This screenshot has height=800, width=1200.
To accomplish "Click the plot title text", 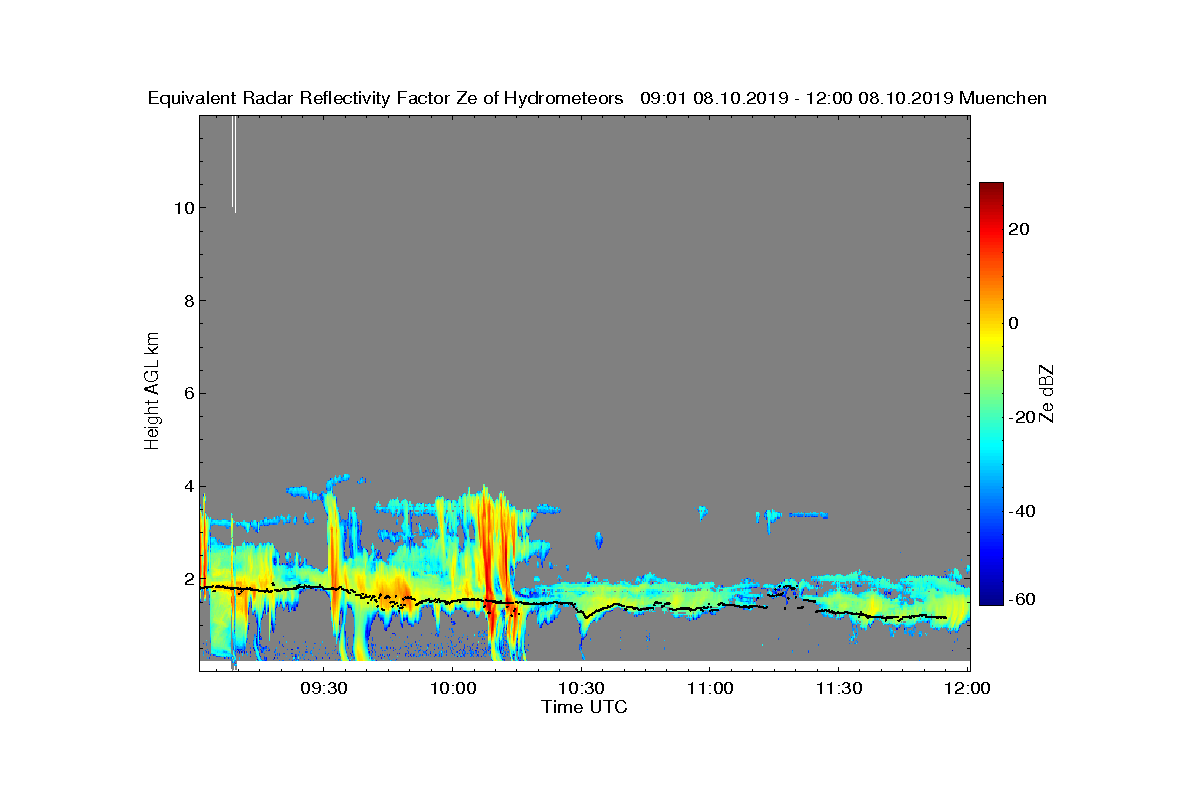I will click(x=597, y=98).
